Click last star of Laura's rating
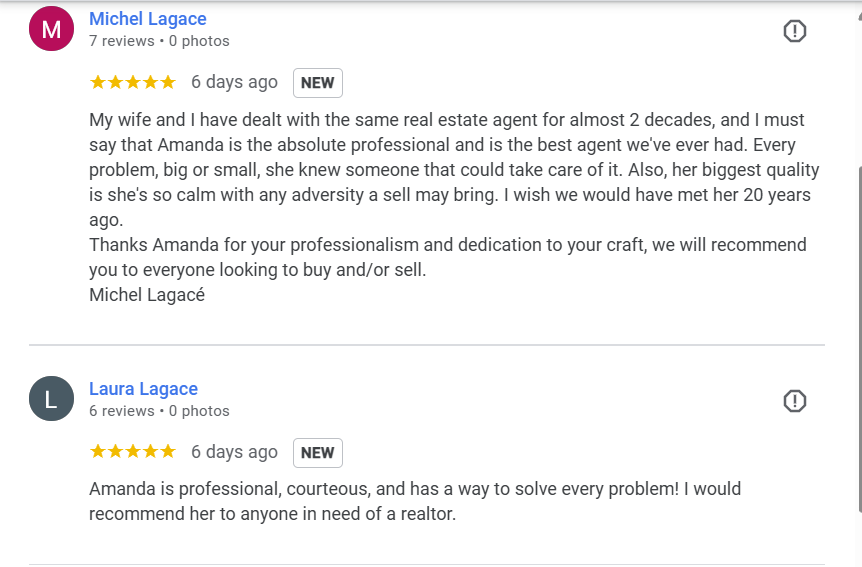This screenshot has height=567, width=862. click(167, 452)
